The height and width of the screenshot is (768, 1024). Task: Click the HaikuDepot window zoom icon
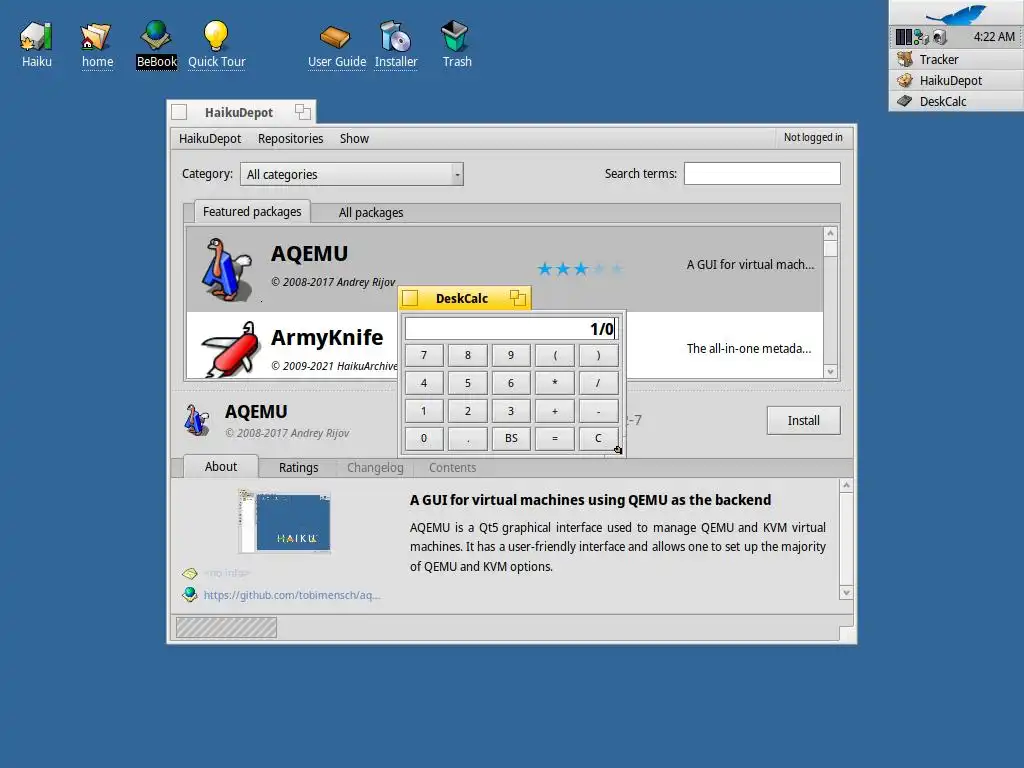point(302,112)
